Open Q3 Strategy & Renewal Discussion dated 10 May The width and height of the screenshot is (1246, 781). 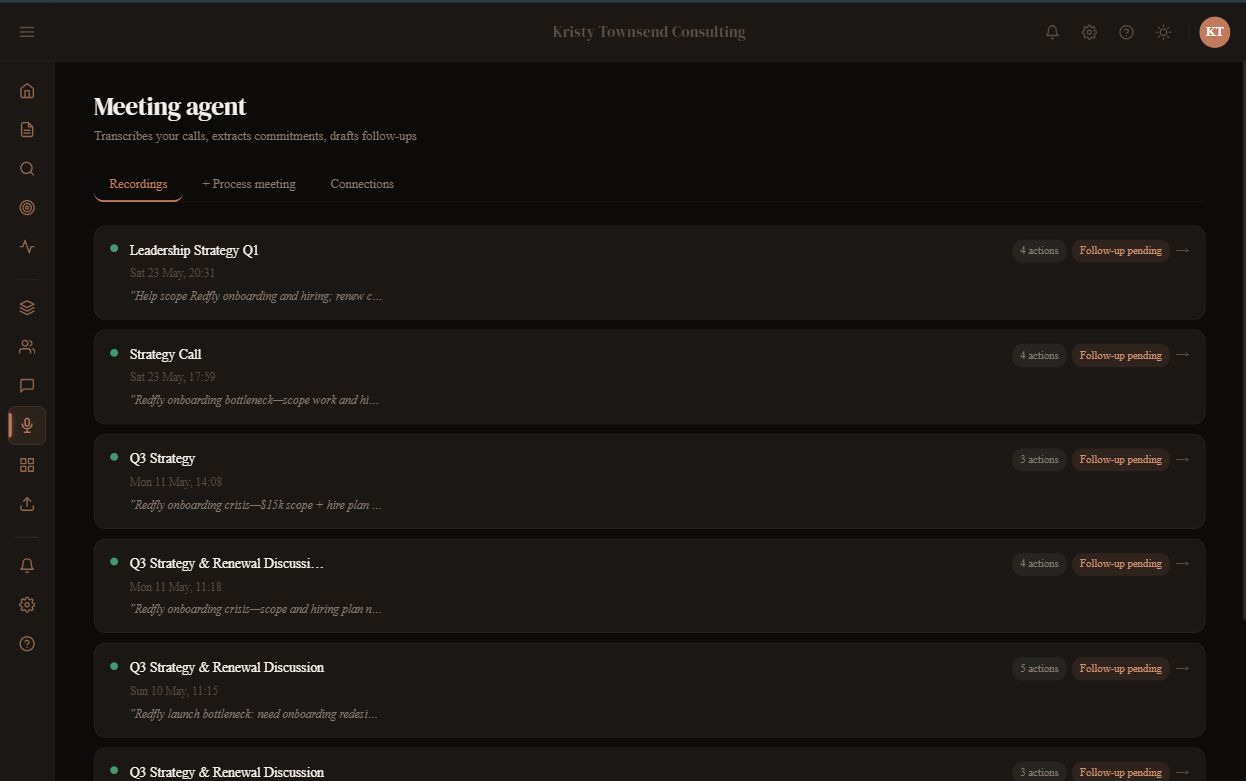(227, 667)
